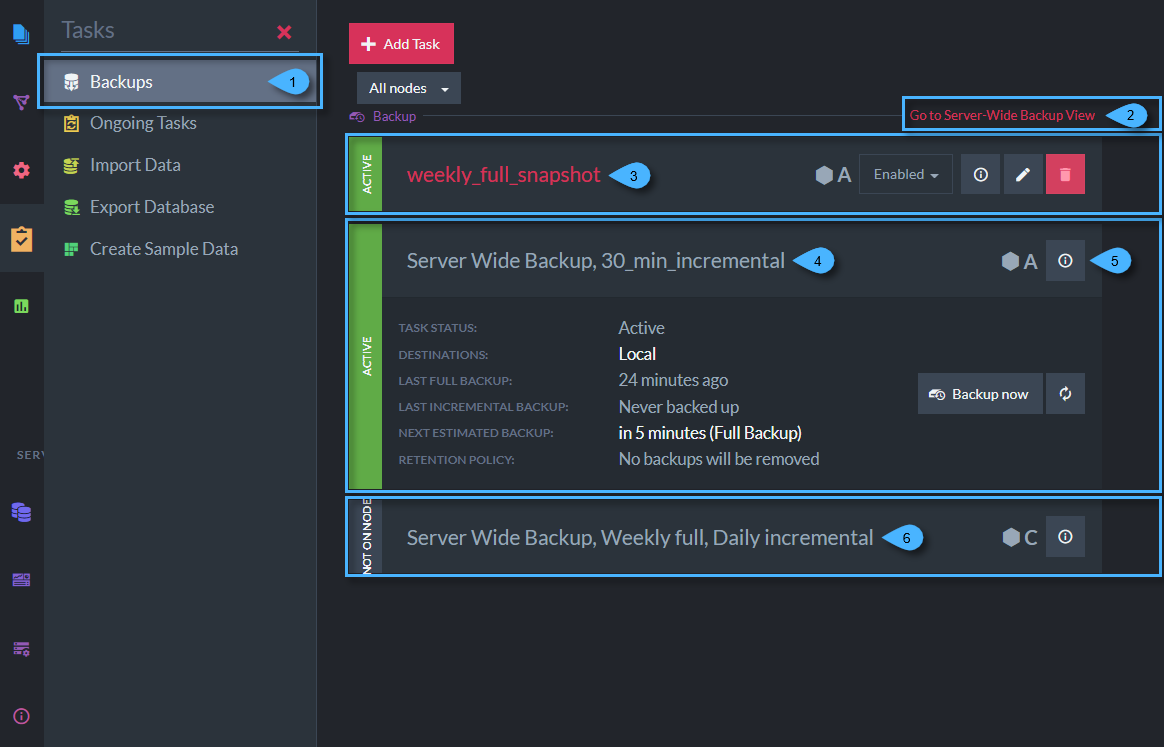Click 'in 5 minutes (Full Backup)' value
Viewport: 1164px width, 747px height.
[x=710, y=433]
